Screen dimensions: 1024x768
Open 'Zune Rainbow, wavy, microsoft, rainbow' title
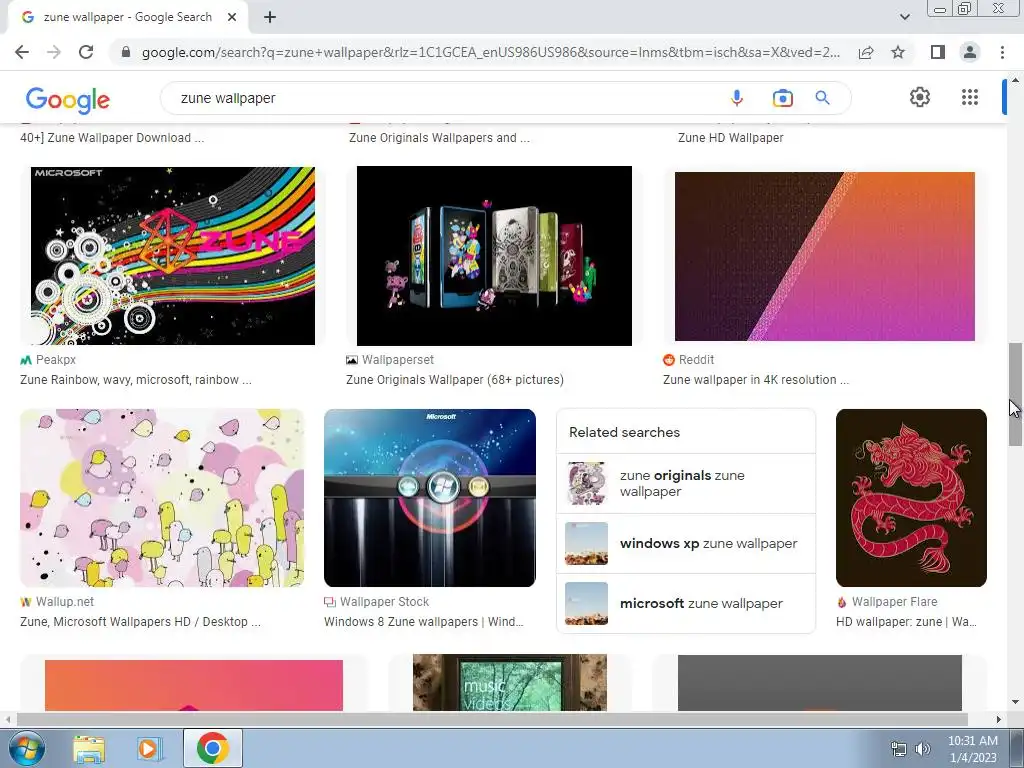[136, 380]
